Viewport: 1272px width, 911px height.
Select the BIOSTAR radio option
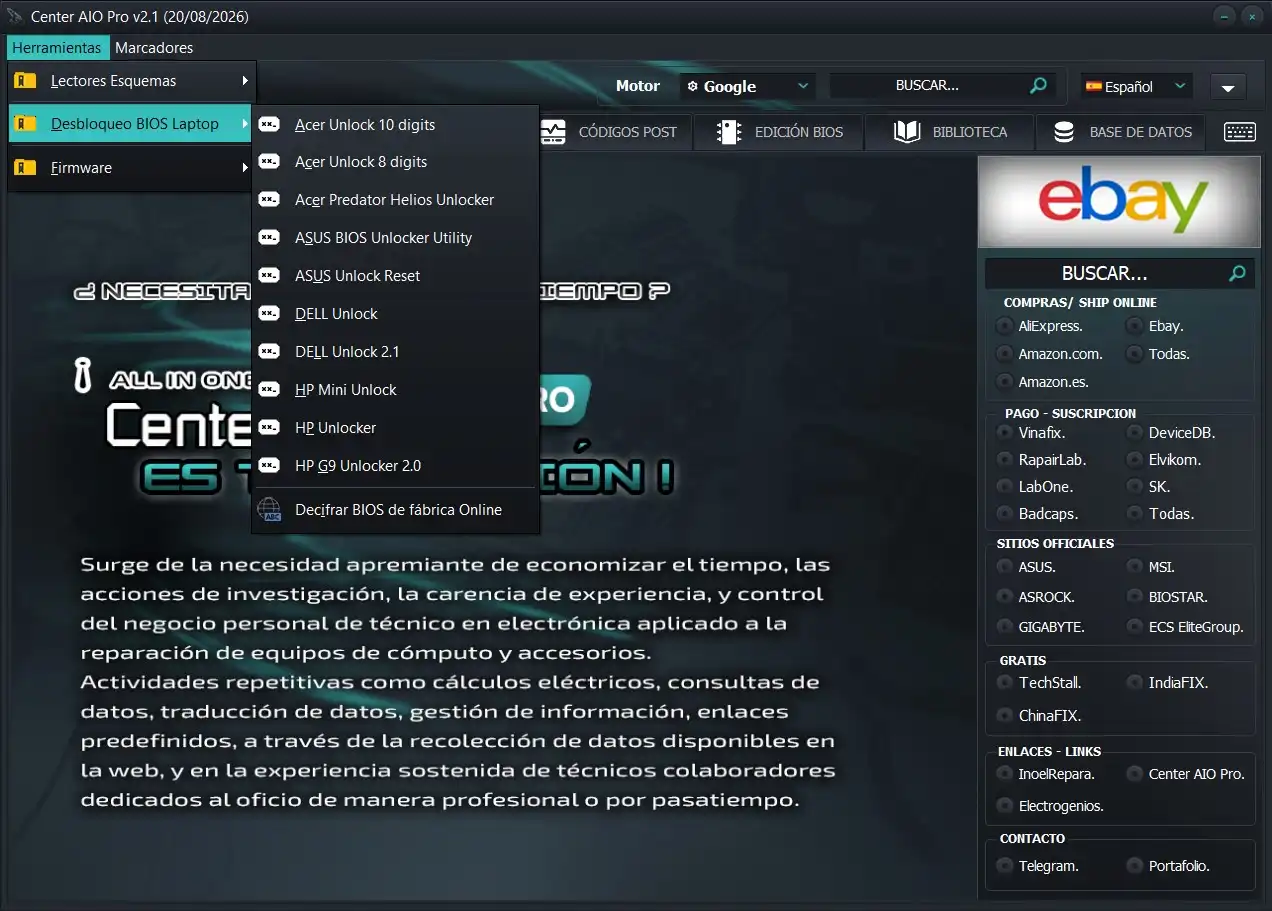tap(1134, 597)
